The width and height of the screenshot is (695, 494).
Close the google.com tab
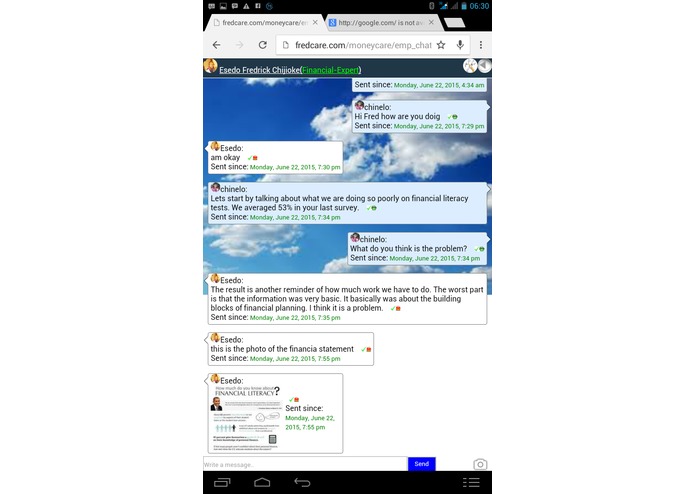coord(431,22)
